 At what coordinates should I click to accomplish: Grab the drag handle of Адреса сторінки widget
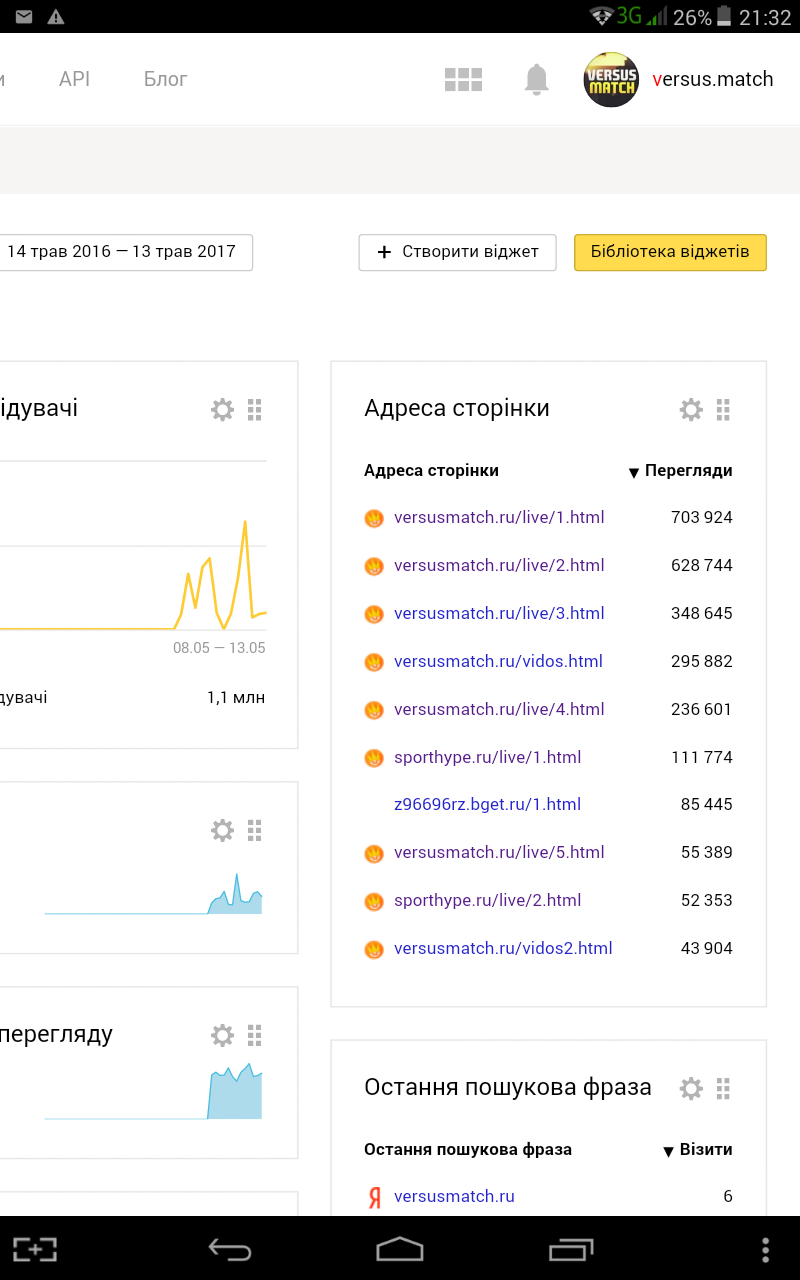click(724, 409)
